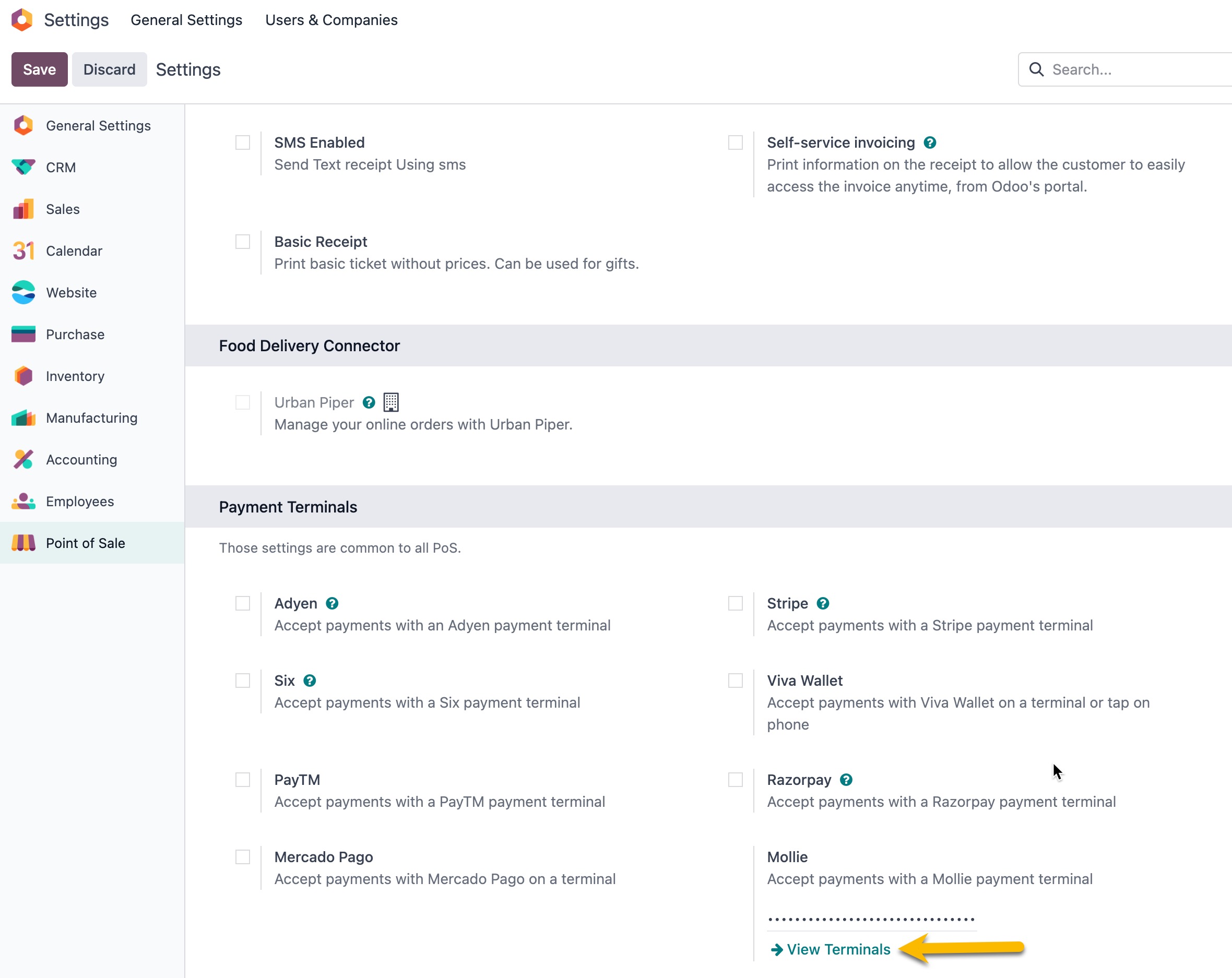Open the General Settings top menu
This screenshot has height=978, width=1232.
pyautogui.click(x=186, y=20)
